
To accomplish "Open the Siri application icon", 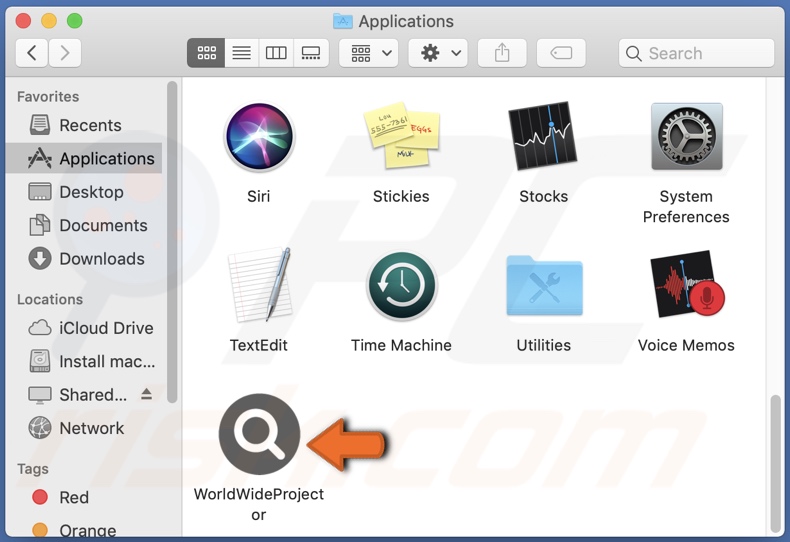I will [259, 137].
